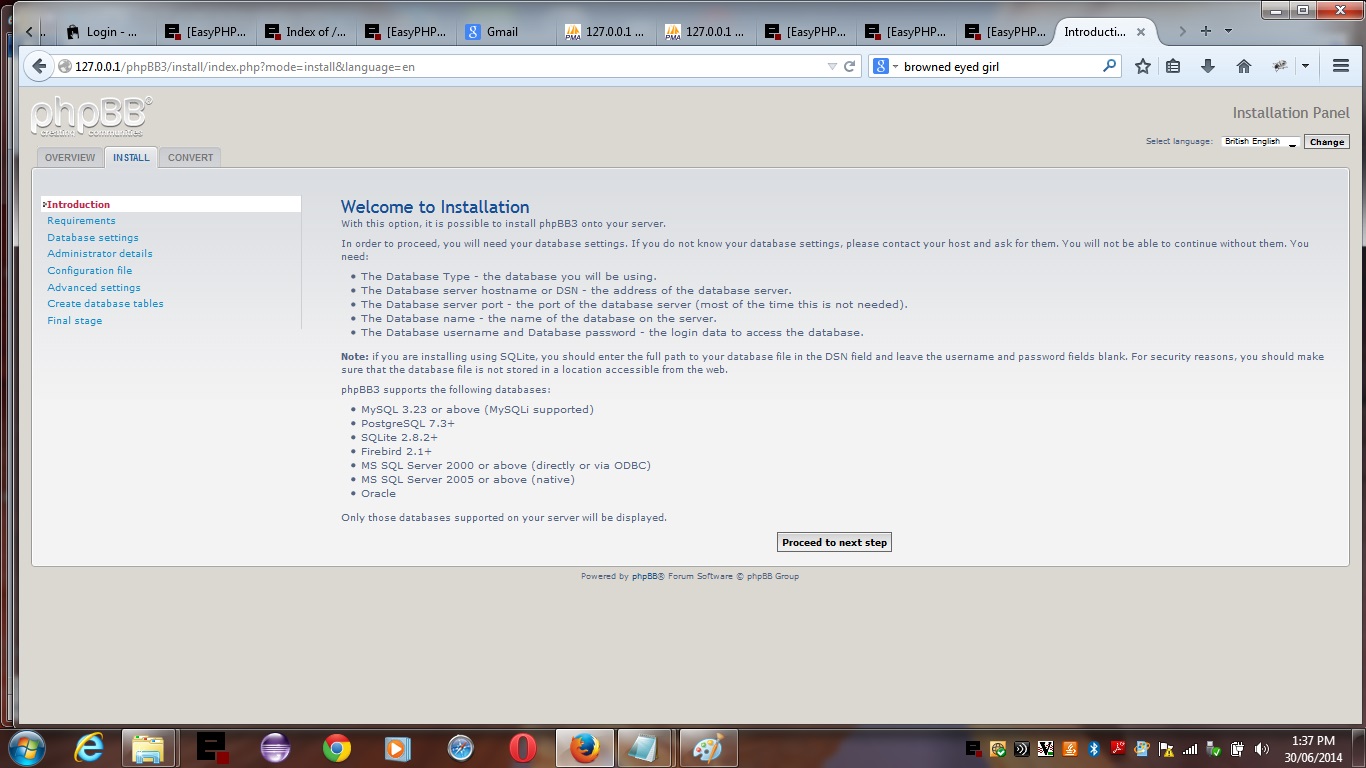Screen dimensions: 1366x768
Task: Switch to Firefox taskbar button
Action: click(x=585, y=748)
